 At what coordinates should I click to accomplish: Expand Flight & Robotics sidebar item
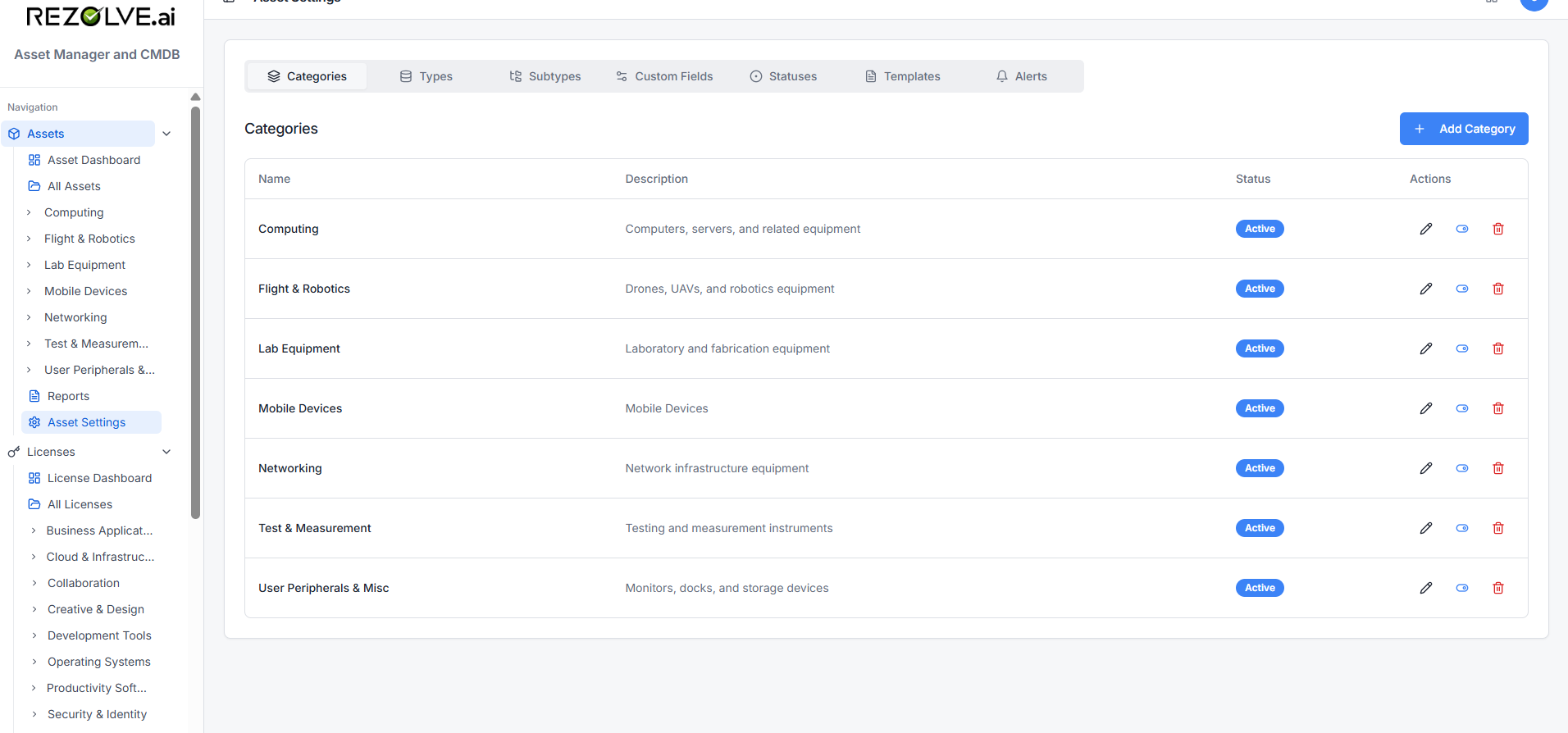click(x=29, y=239)
